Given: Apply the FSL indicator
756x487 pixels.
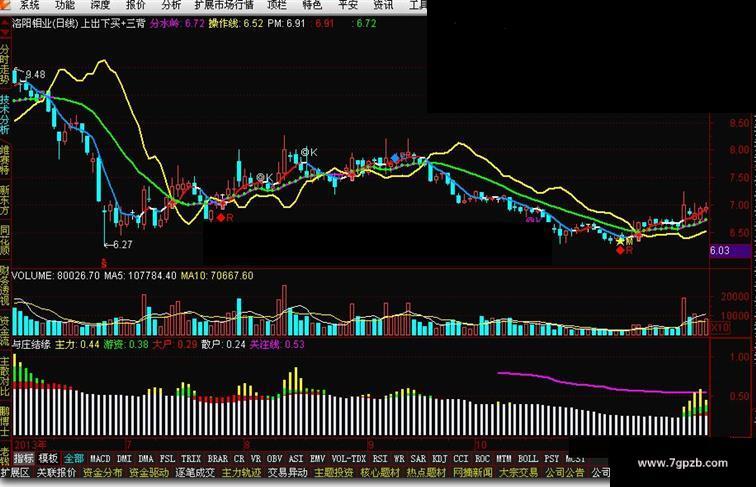Looking at the screenshot, I should pos(168,458).
